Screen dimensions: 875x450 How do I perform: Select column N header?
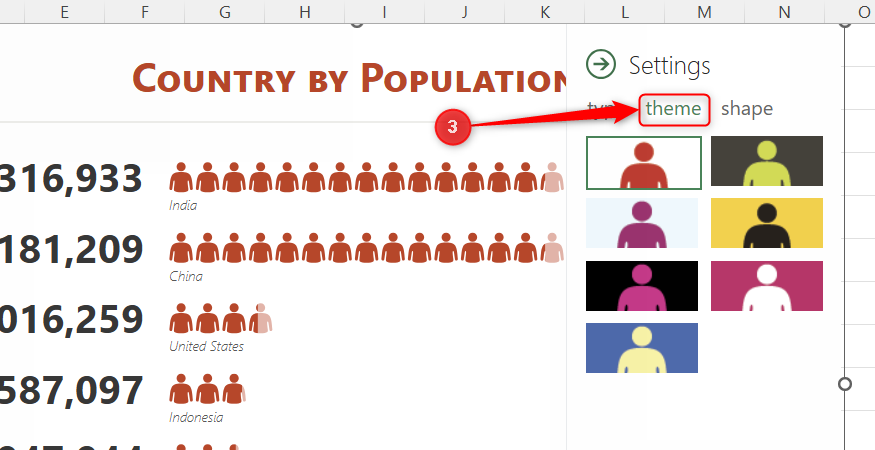(785, 12)
